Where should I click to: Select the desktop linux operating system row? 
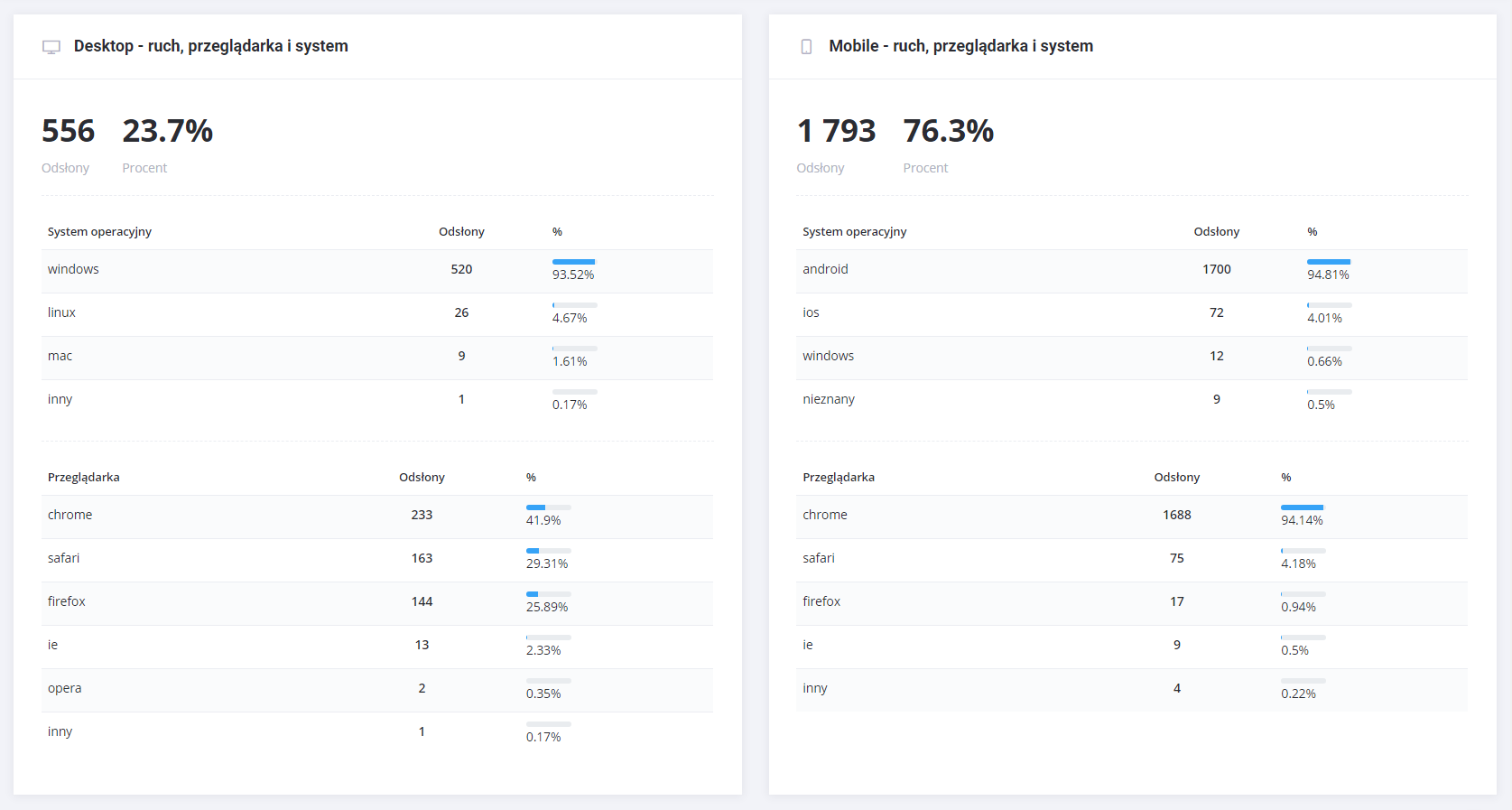[x=377, y=314]
